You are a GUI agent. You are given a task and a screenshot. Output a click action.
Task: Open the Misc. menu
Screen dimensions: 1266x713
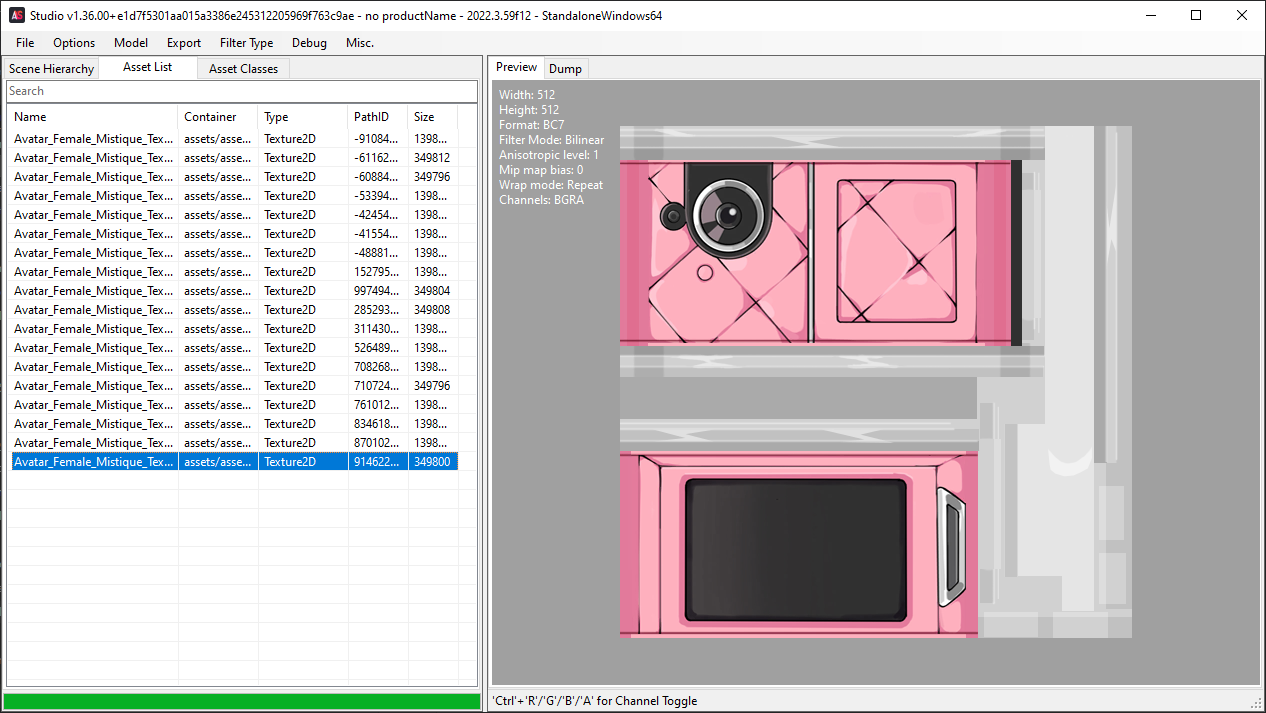(x=360, y=43)
